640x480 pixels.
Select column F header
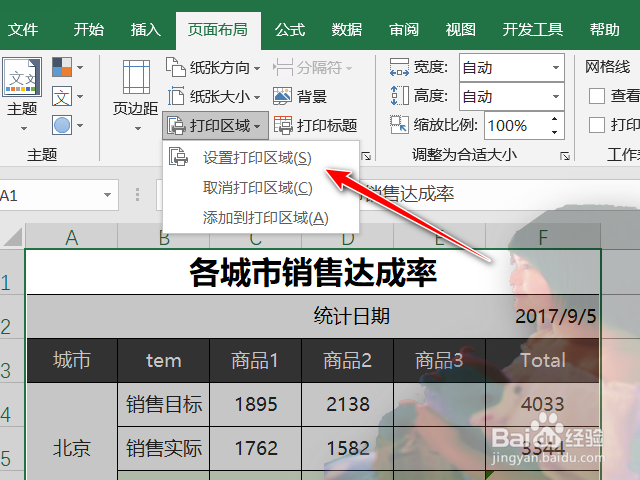(543, 237)
